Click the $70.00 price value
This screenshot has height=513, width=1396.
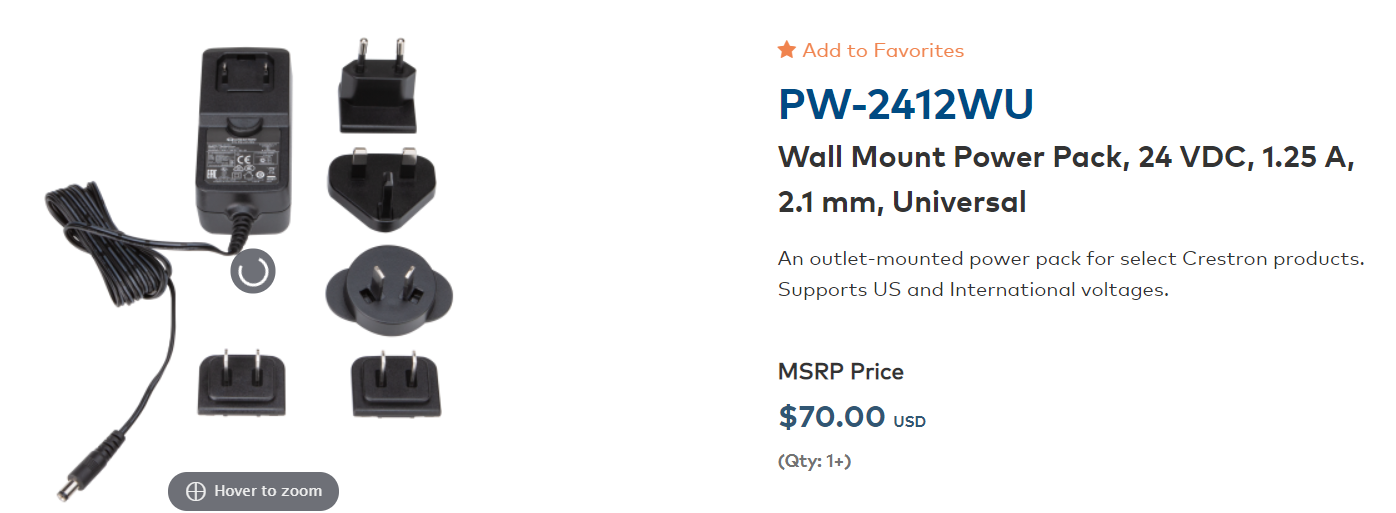coord(832,416)
